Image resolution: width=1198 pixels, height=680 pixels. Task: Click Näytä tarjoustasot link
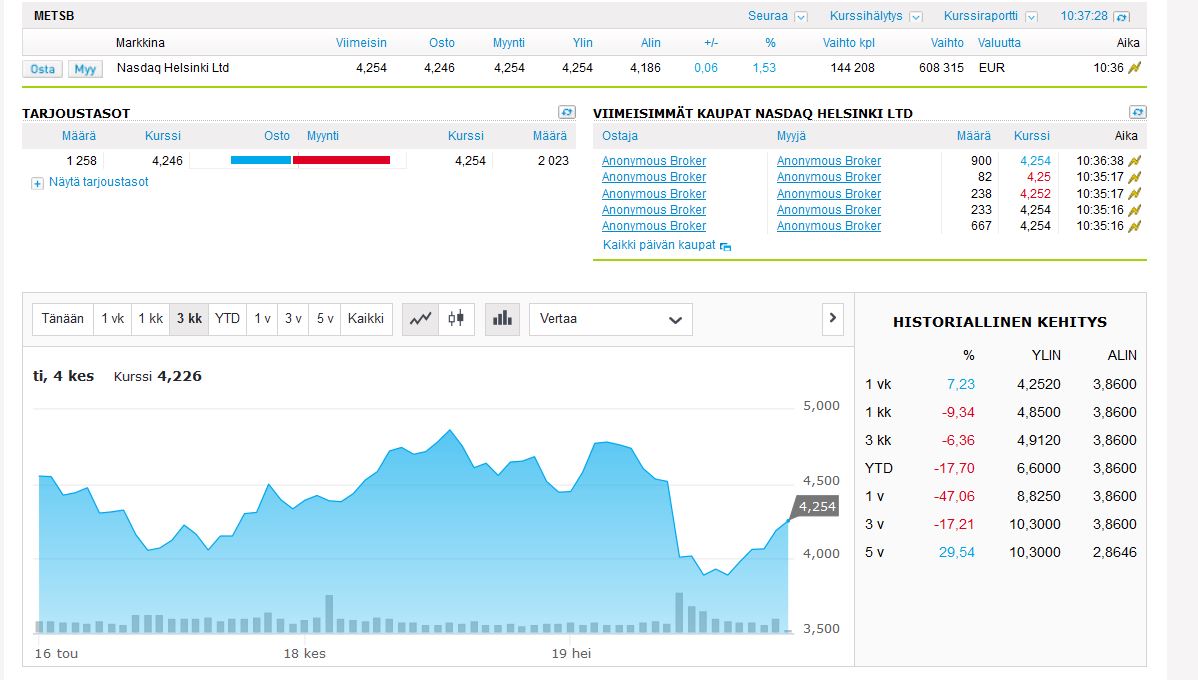pos(99,183)
